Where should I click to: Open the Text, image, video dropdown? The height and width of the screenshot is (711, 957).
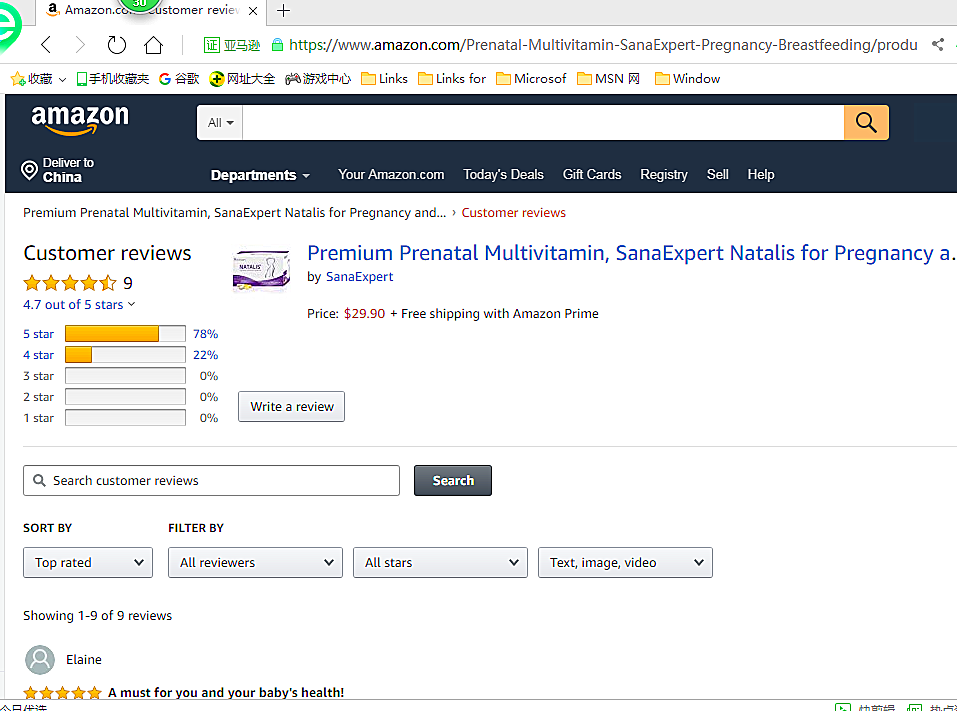[625, 562]
